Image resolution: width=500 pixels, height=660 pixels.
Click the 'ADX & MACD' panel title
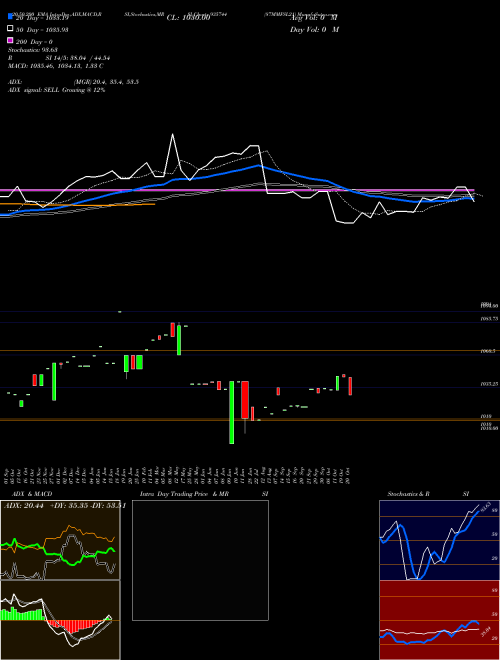(x=32, y=494)
